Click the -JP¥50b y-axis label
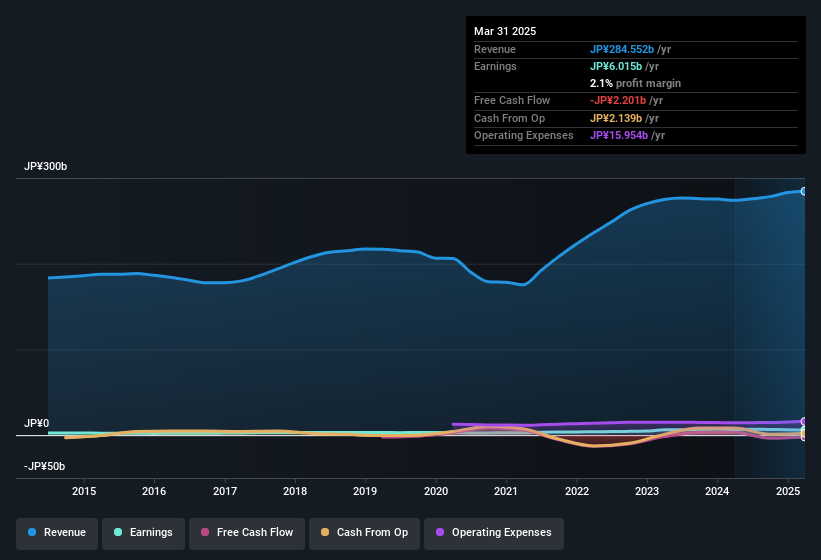 click(45, 466)
